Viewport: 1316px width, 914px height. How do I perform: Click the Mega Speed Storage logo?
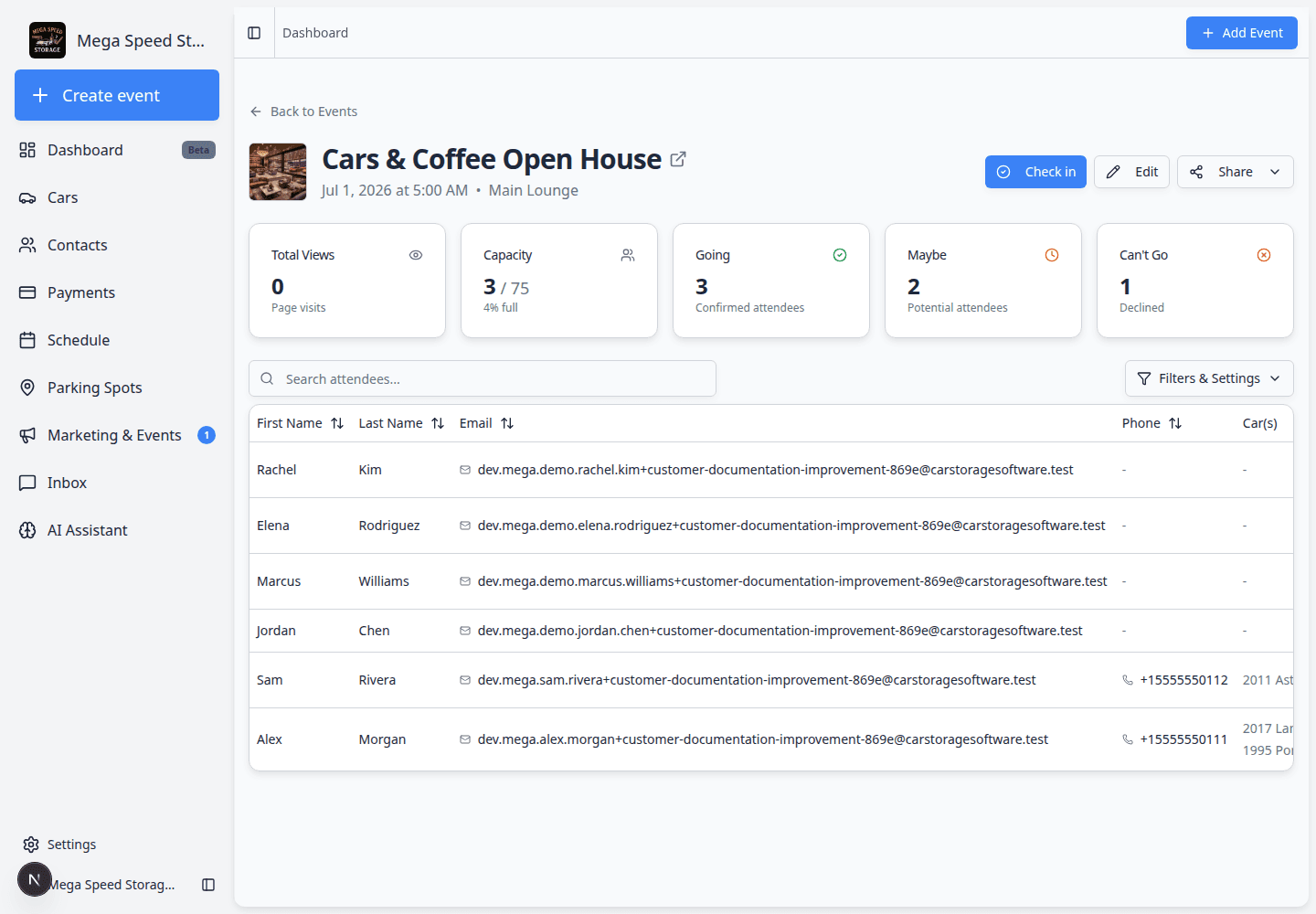tap(48, 40)
